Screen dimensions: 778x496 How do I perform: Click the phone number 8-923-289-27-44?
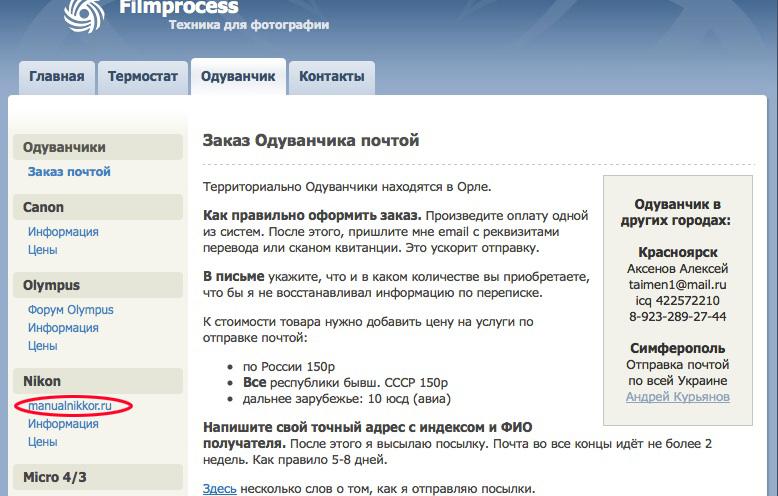pos(678,316)
